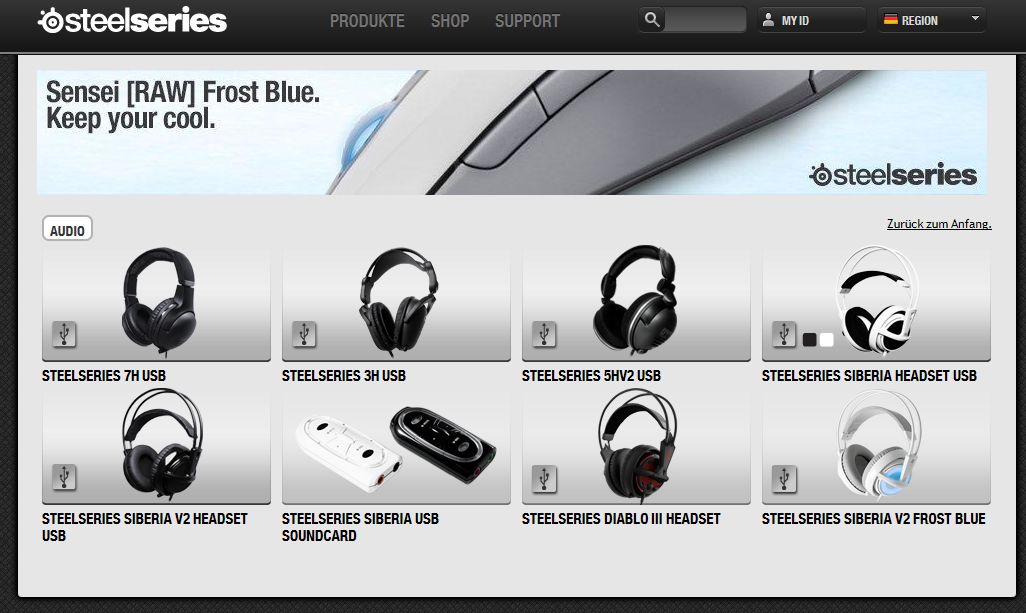This screenshot has width=1026, height=613.
Task: Click the USB icon on 3H USB tile
Action: (304, 334)
